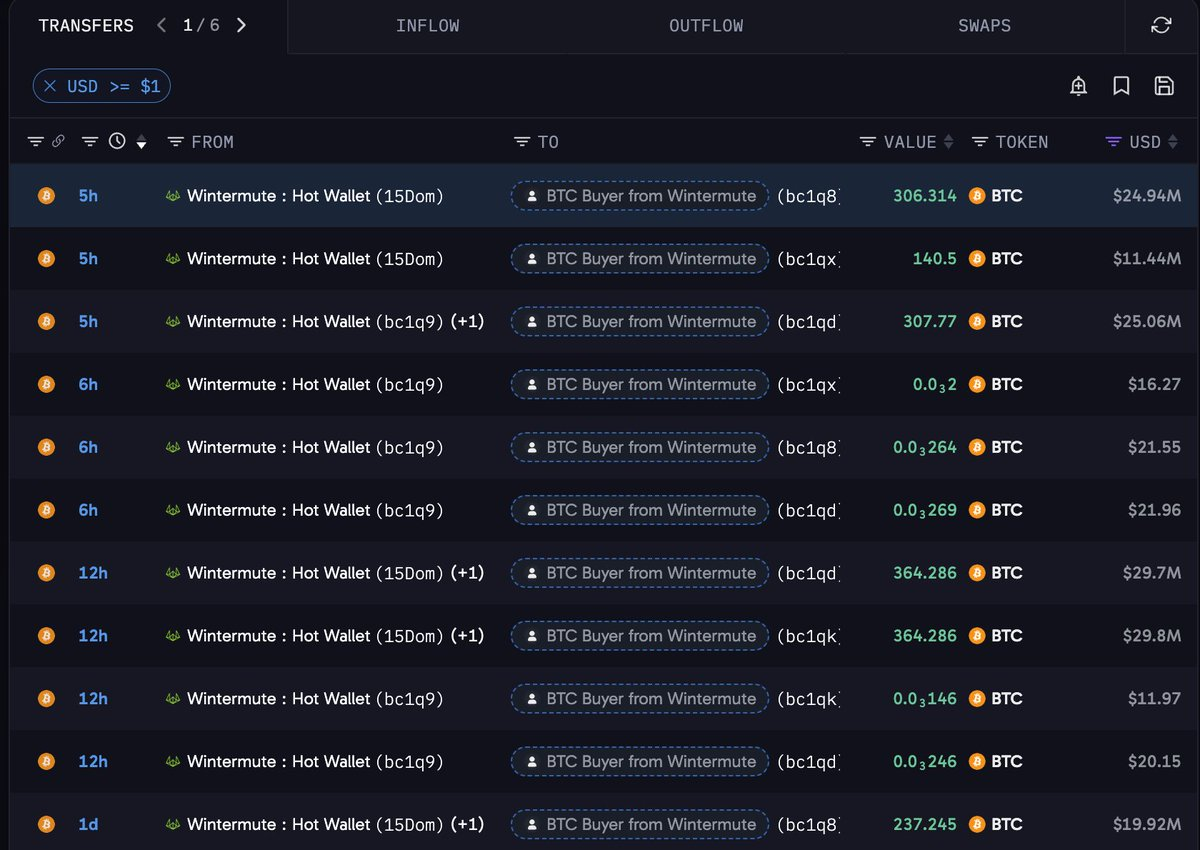Click the 306.314 value cell

(925, 196)
